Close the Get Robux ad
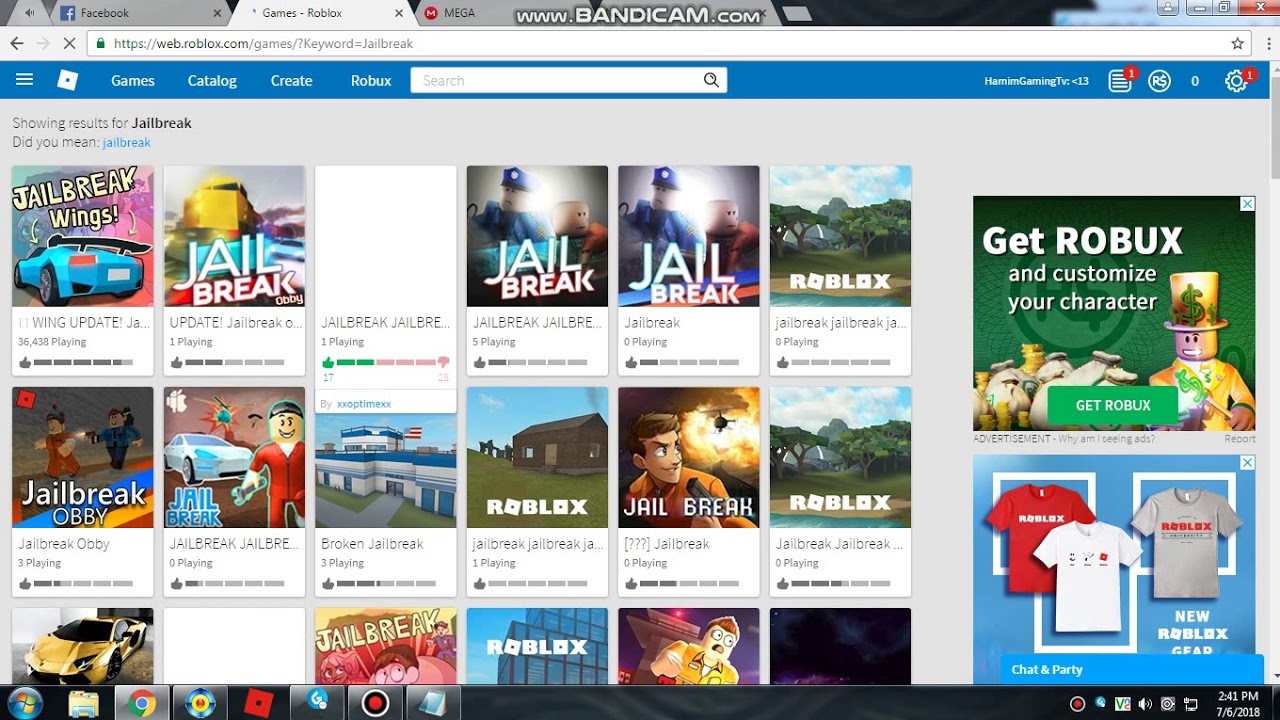Viewport: 1280px width, 720px height. [x=1247, y=204]
